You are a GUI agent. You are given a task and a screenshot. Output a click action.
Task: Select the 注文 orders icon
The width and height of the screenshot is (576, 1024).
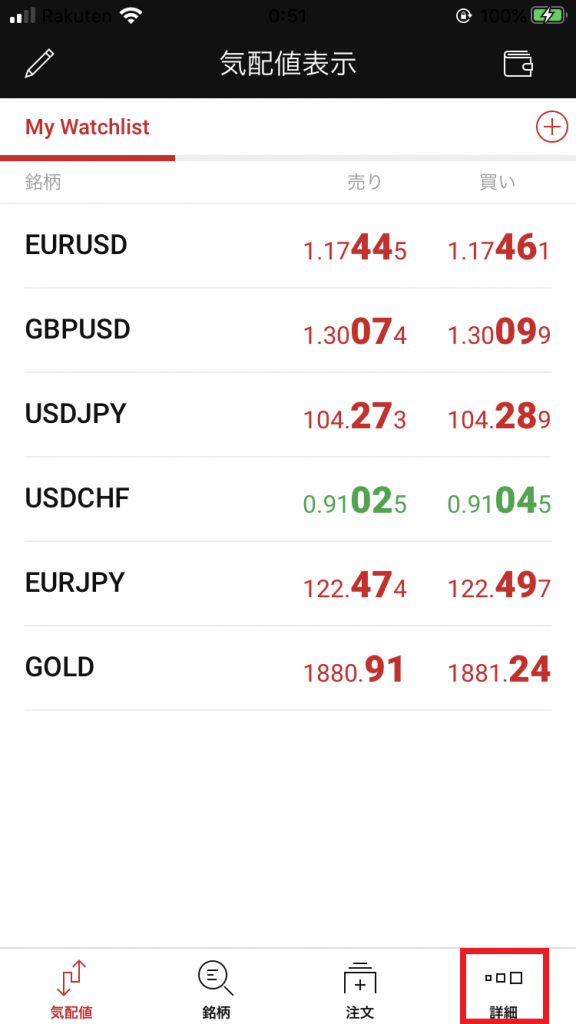(x=360, y=978)
